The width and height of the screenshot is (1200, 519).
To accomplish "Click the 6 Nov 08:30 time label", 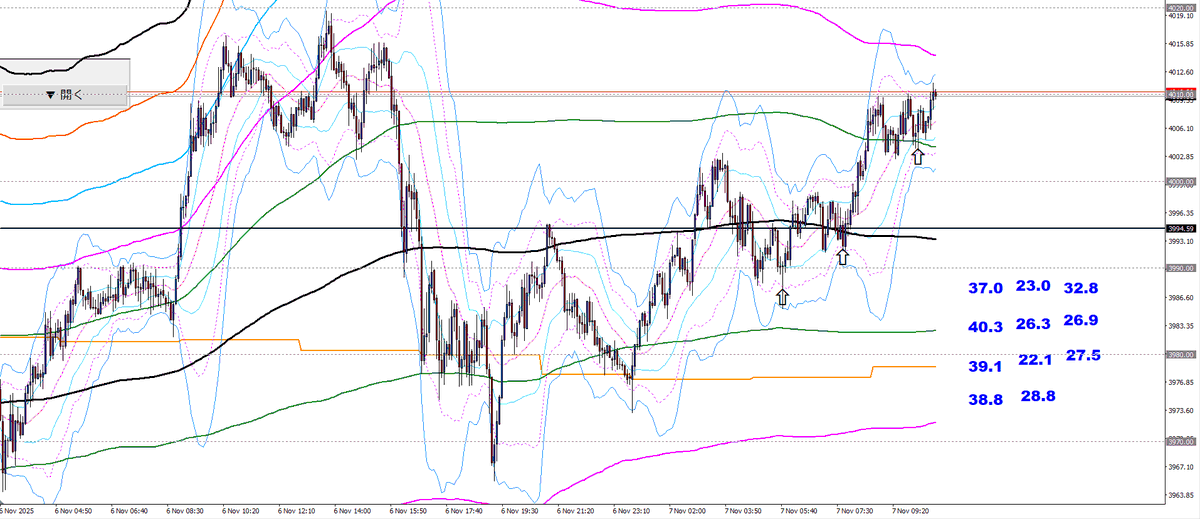I will [x=185, y=510].
